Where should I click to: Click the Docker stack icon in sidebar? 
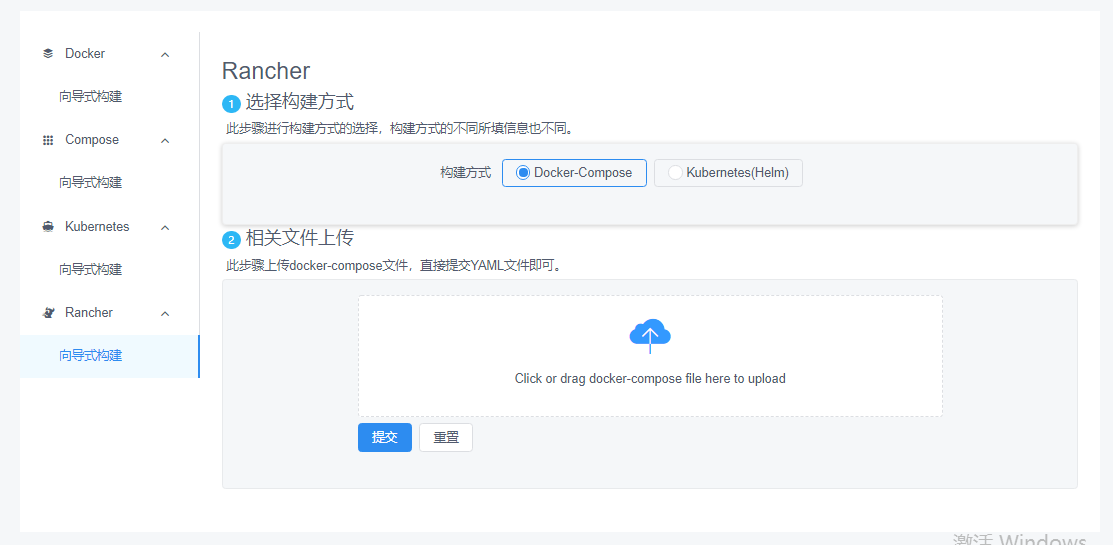pos(48,54)
